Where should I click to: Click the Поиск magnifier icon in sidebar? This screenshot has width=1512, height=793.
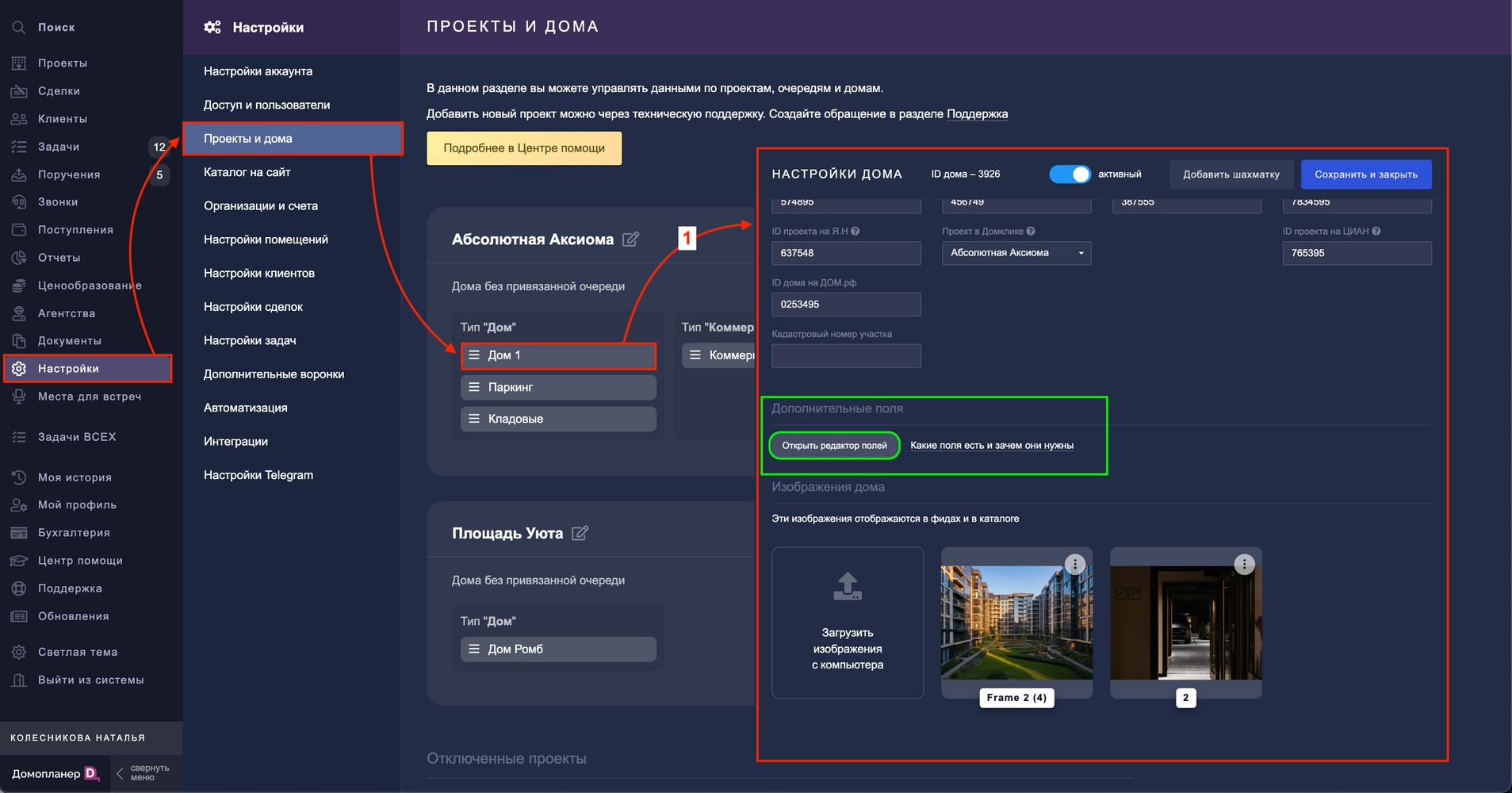18,27
